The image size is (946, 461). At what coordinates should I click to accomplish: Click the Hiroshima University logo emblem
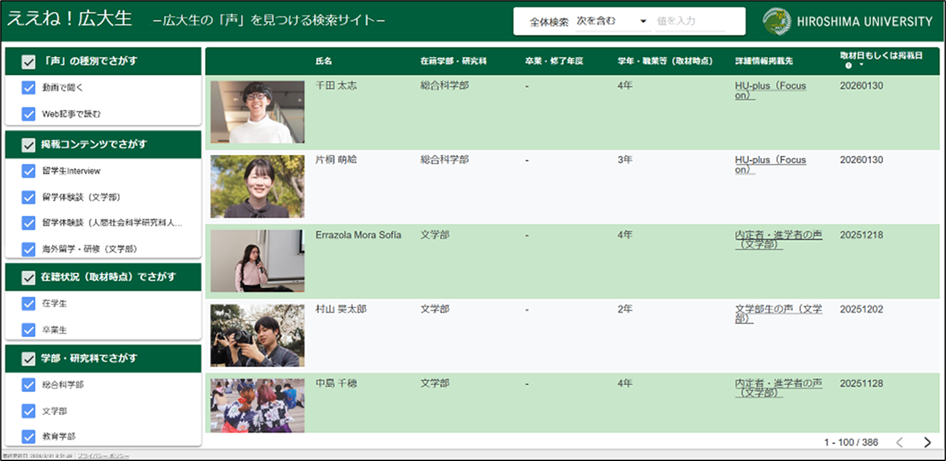point(775,21)
